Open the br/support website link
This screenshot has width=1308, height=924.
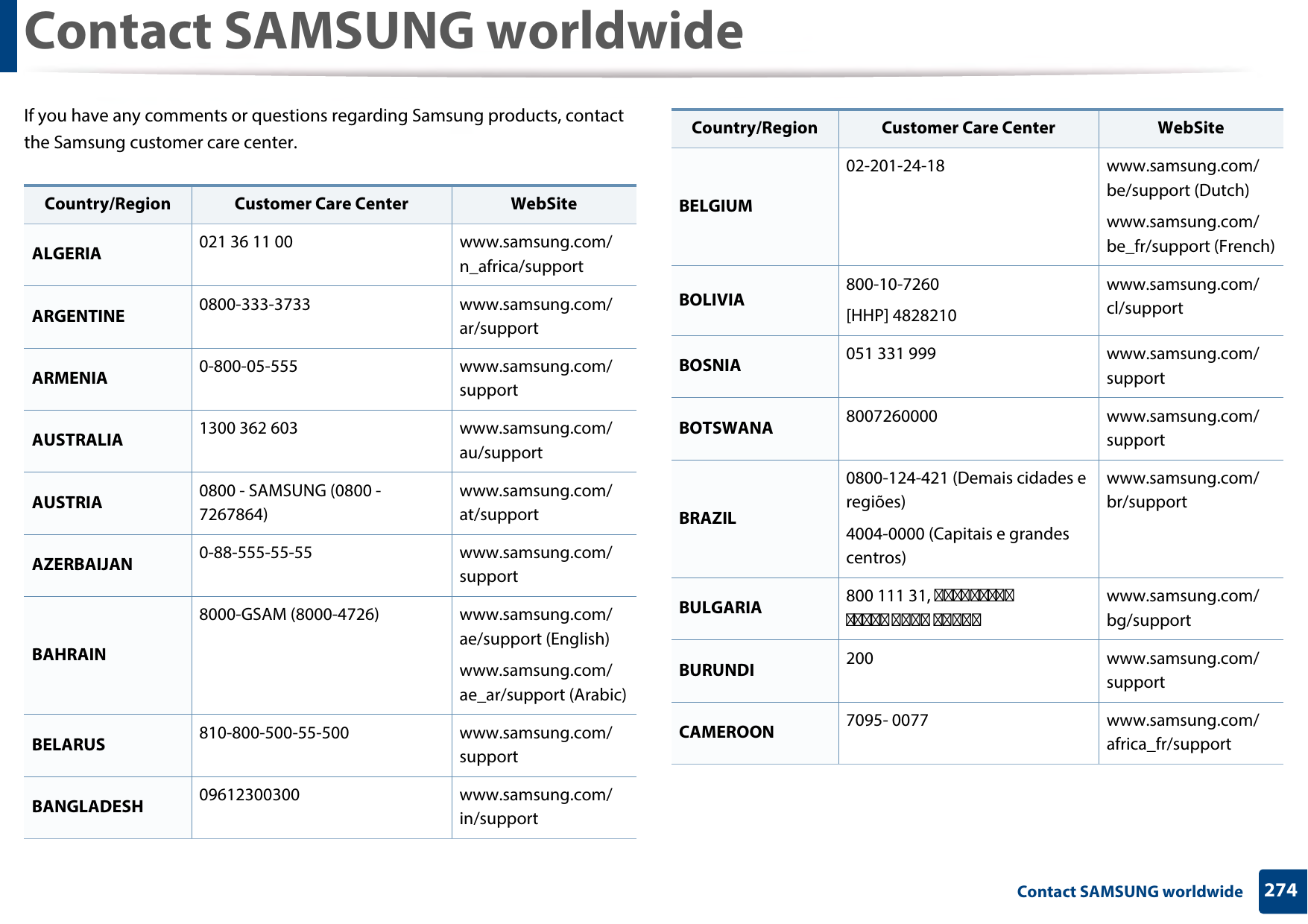click(1183, 490)
